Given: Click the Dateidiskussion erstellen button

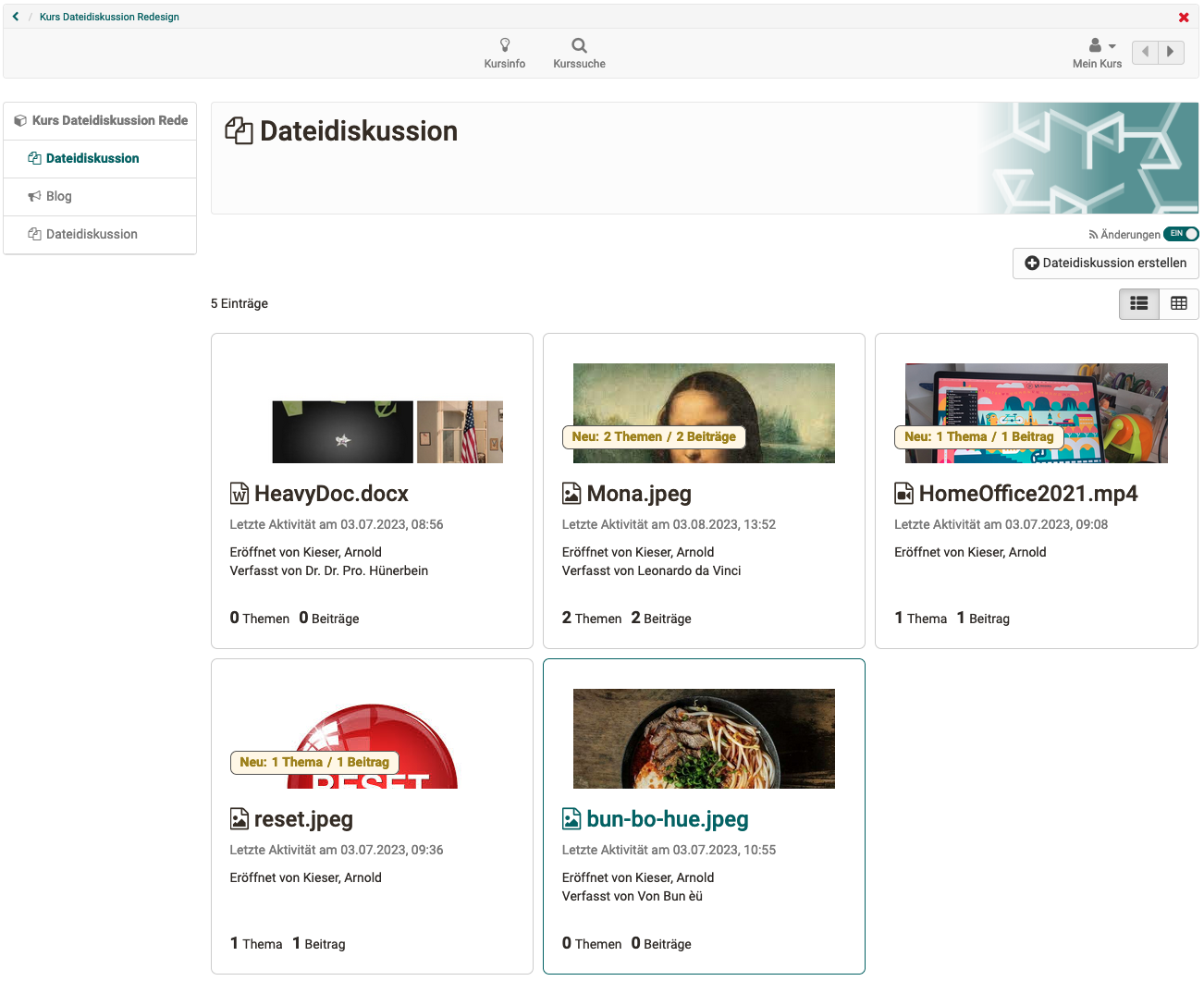Looking at the screenshot, I should tap(1105, 264).
